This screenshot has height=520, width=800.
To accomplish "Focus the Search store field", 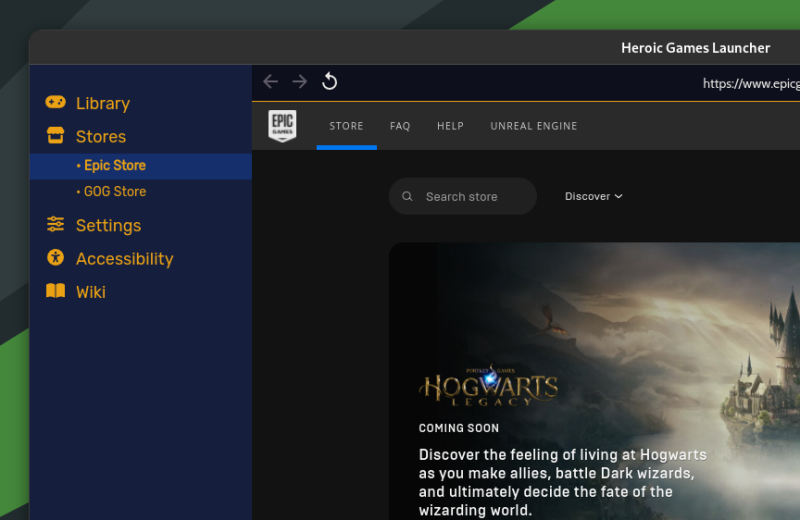I will [463, 196].
